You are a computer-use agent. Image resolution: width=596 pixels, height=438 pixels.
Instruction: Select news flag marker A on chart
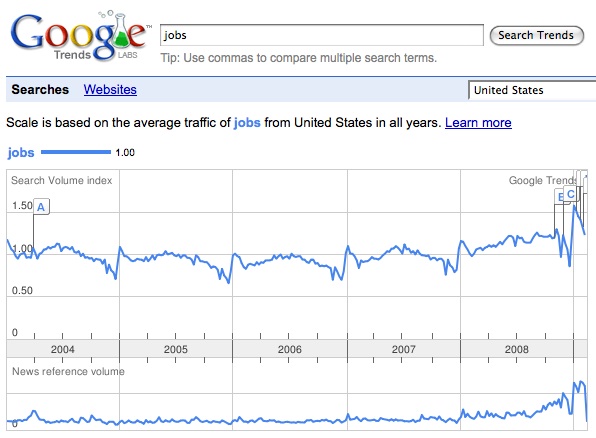pyautogui.click(x=41, y=207)
